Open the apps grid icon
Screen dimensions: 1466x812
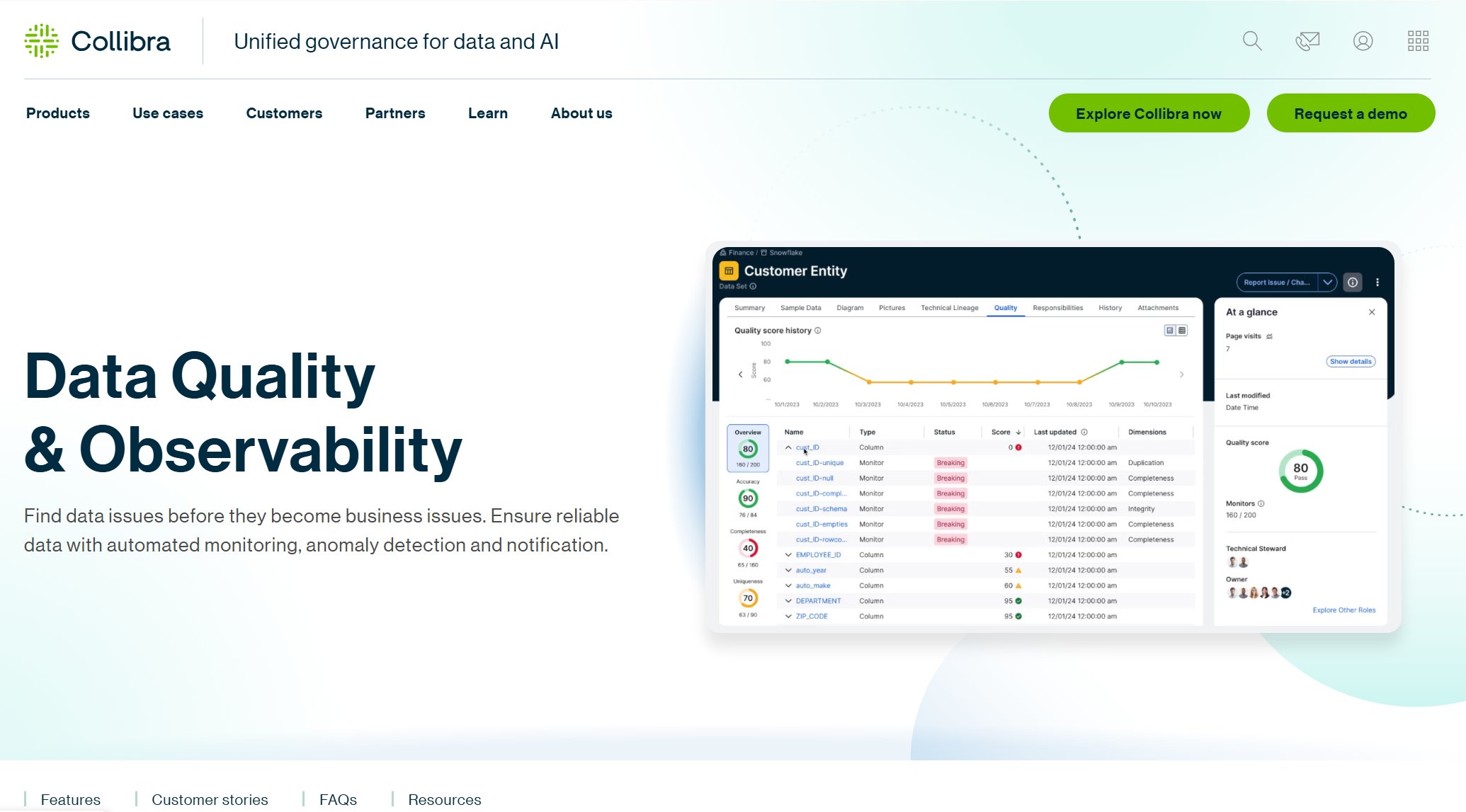pos(1418,41)
